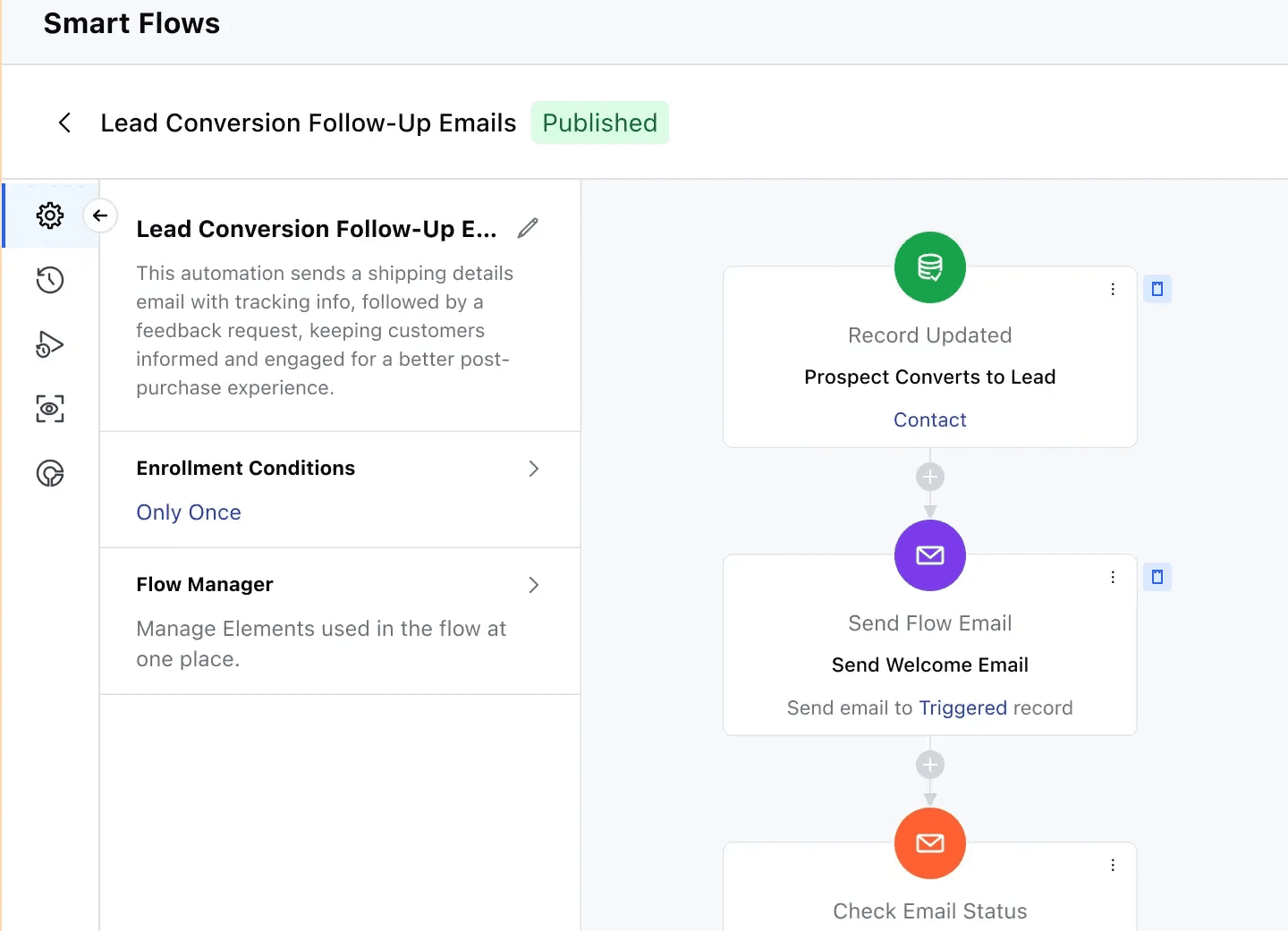This screenshot has width=1288, height=931.
Task: Click the Smart Flows heading
Action: pos(131,23)
